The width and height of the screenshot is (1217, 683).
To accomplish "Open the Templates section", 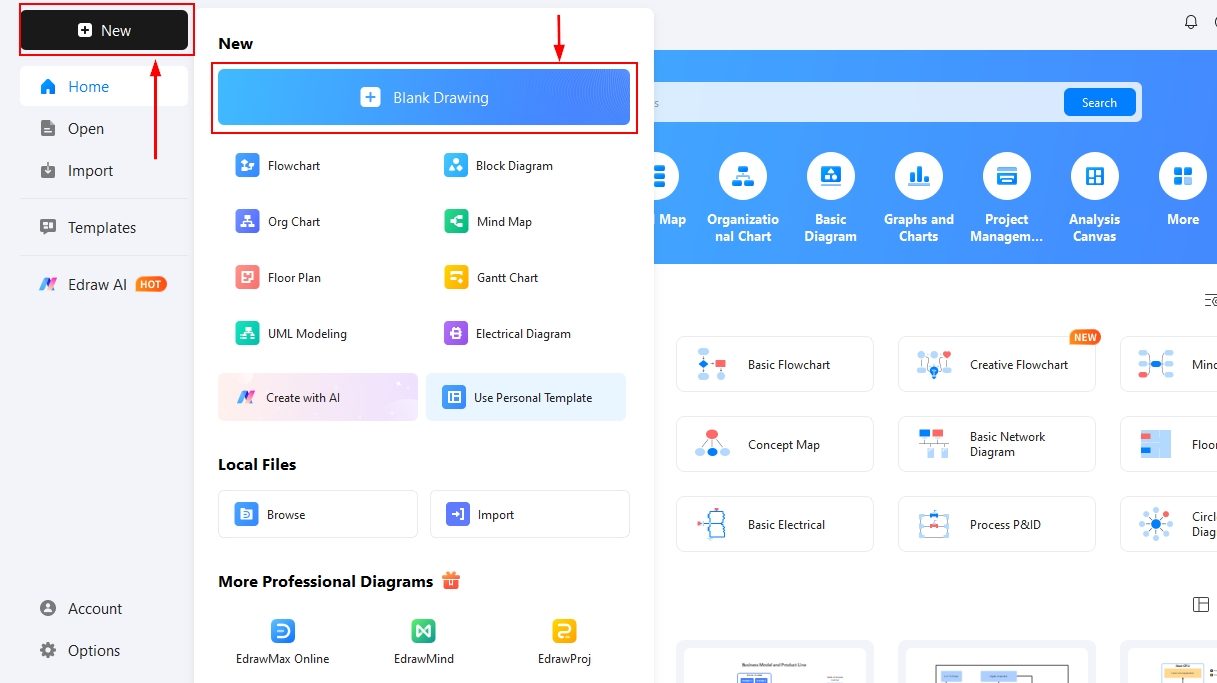I will [x=104, y=228].
